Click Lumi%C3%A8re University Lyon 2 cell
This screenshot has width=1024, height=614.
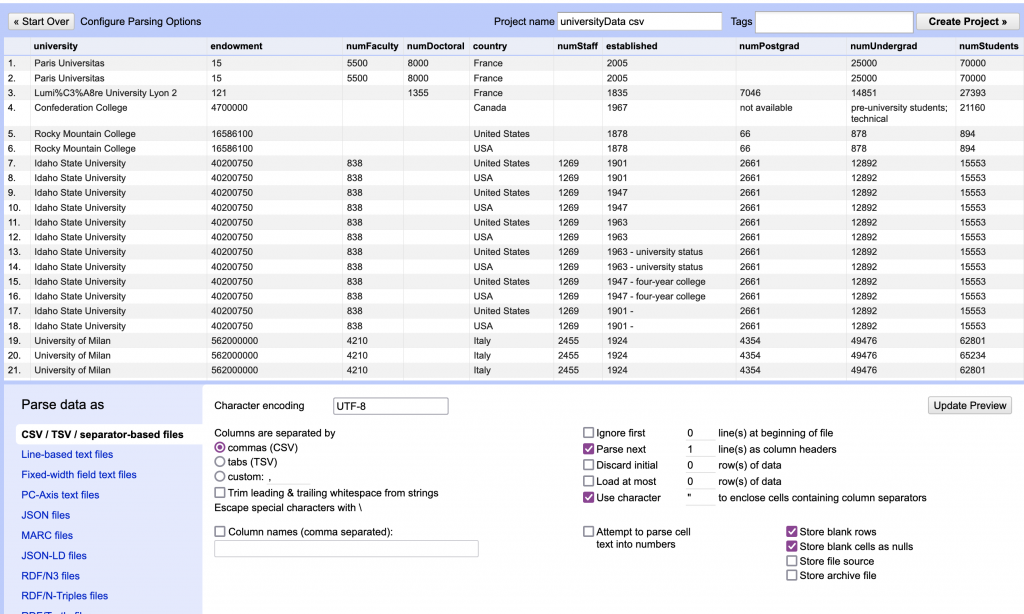coord(106,93)
